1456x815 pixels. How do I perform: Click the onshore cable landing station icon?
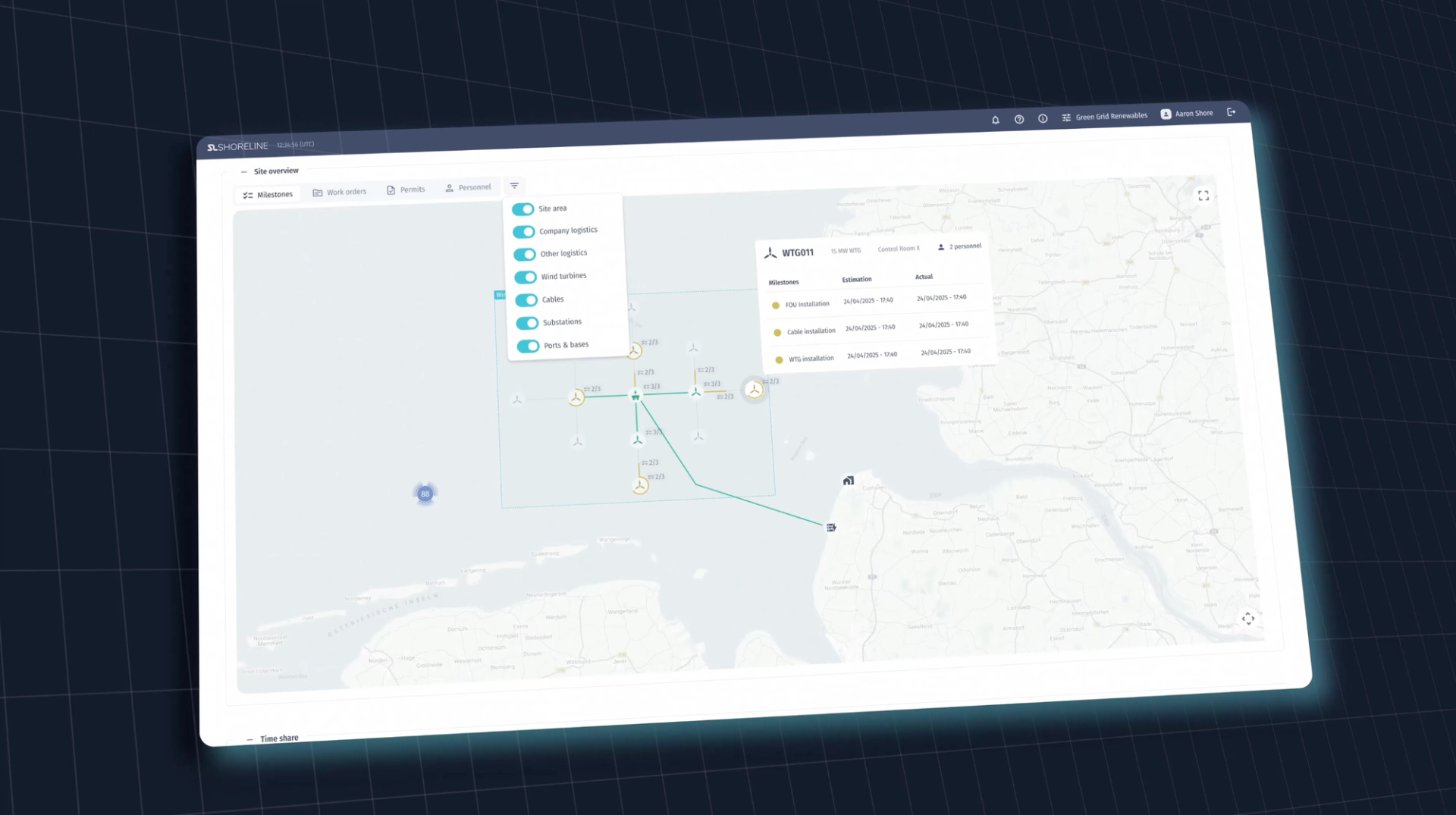coord(831,528)
